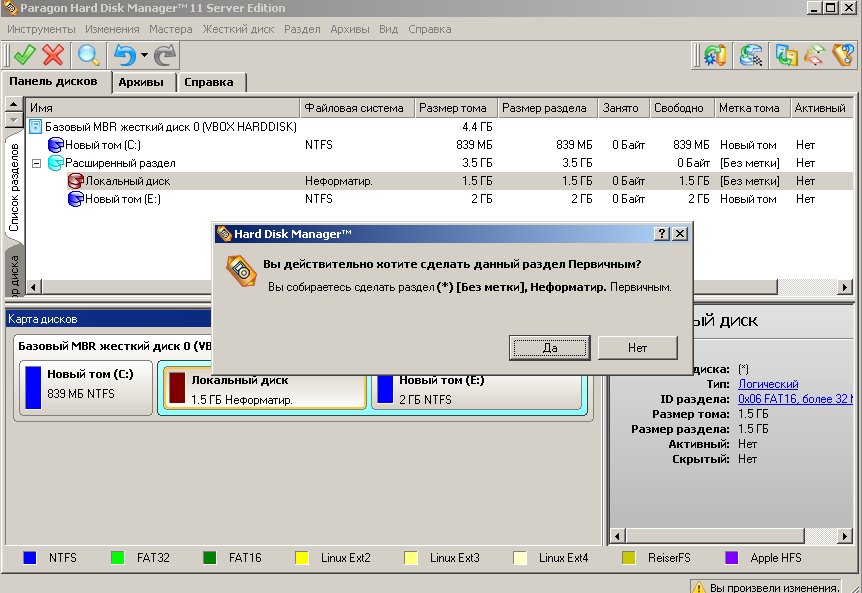Click the scroll-up arrow above partition list tabs

coord(13,104)
